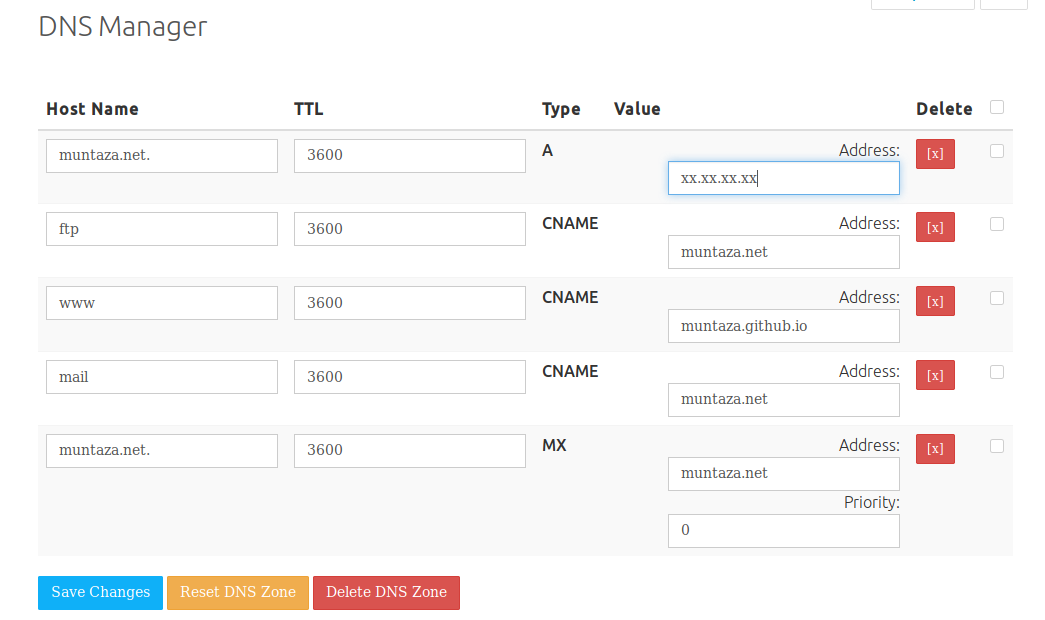Mark the mail record checkbox
This screenshot has width=1045, height=620.
997,372
